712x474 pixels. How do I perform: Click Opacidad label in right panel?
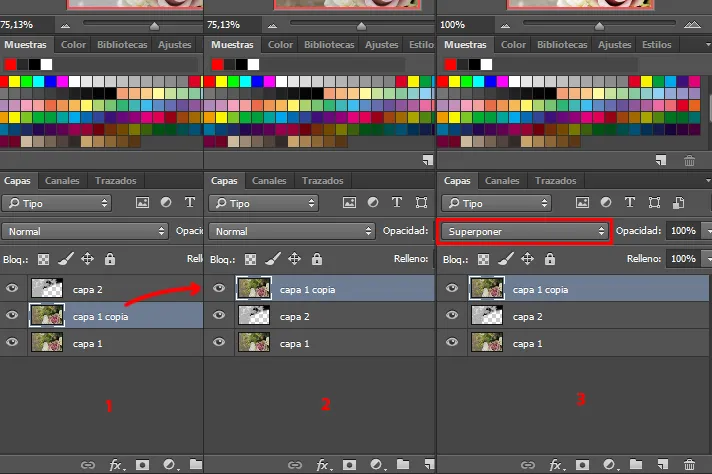(638, 231)
